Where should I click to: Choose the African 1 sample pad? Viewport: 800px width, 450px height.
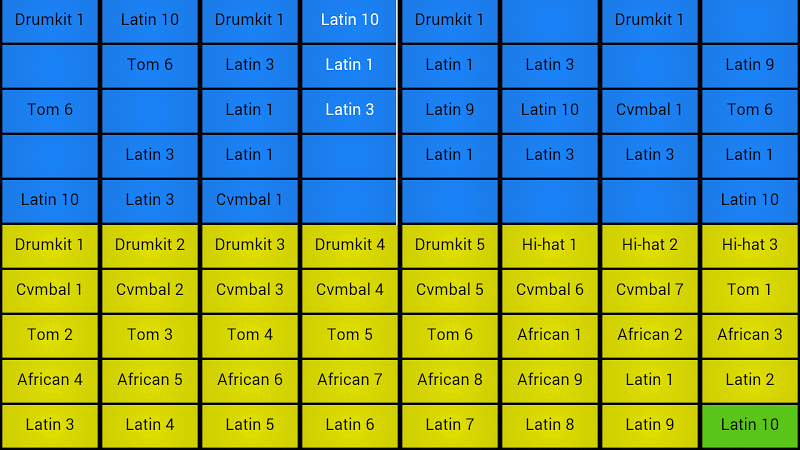point(550,335)
